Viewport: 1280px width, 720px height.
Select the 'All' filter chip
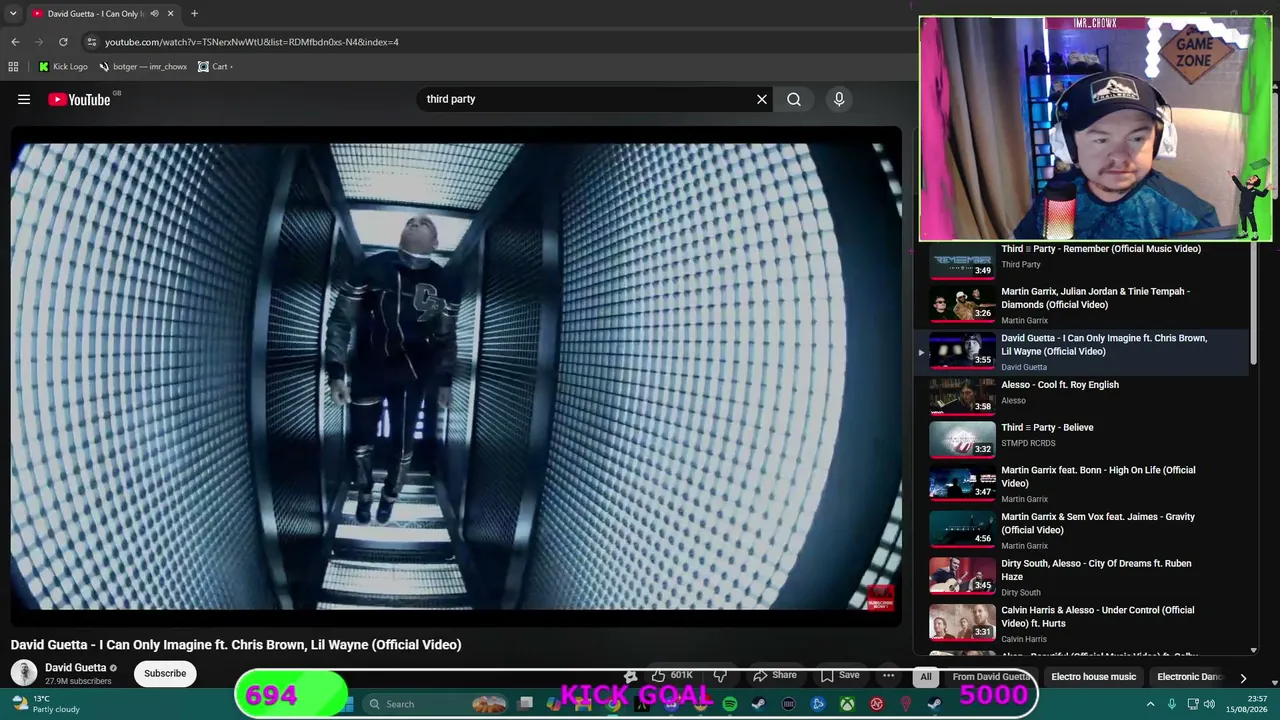click(926, 677)
